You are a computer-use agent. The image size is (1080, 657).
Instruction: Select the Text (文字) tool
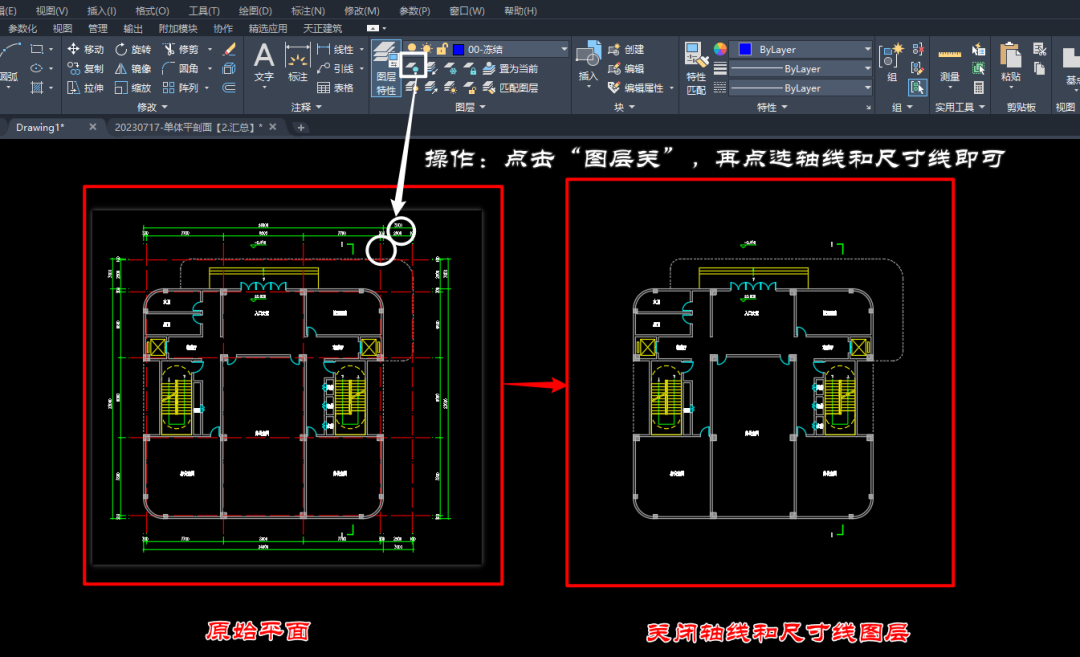[265, 63]
